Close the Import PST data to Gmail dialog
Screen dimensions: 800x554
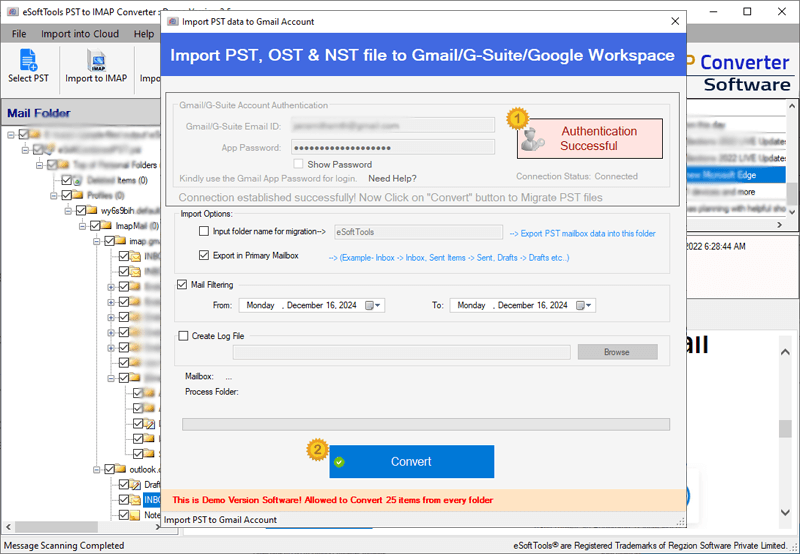point(675,21)
